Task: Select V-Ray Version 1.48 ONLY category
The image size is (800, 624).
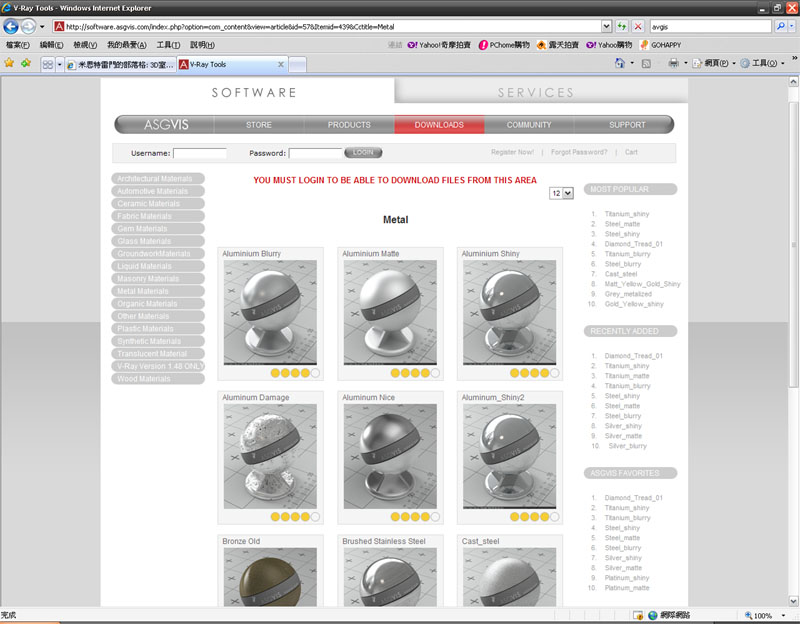Action: (158, 366)
